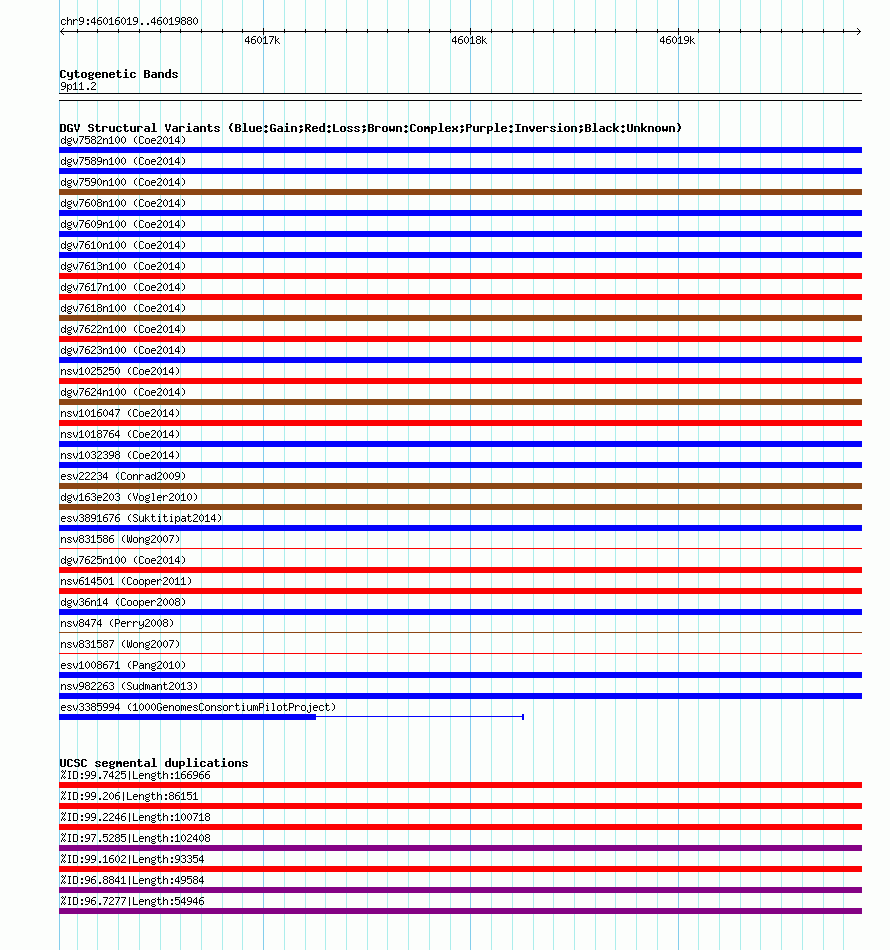Click the UCSC segmental duplications track title
The image size is (890, 950).
[x=154, y=763]
